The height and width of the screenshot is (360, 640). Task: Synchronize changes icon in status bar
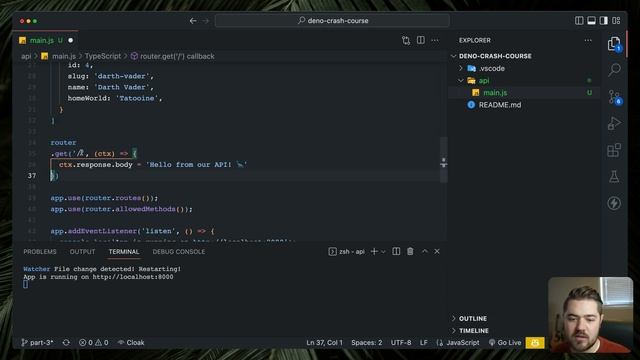pyautogui.click(x=66, y=342)
